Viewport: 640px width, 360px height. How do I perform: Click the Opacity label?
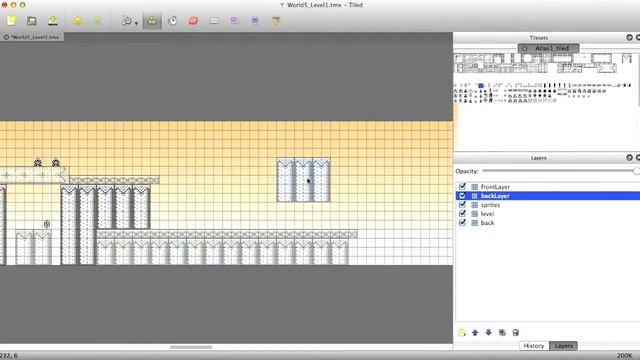tap(467, 171)
